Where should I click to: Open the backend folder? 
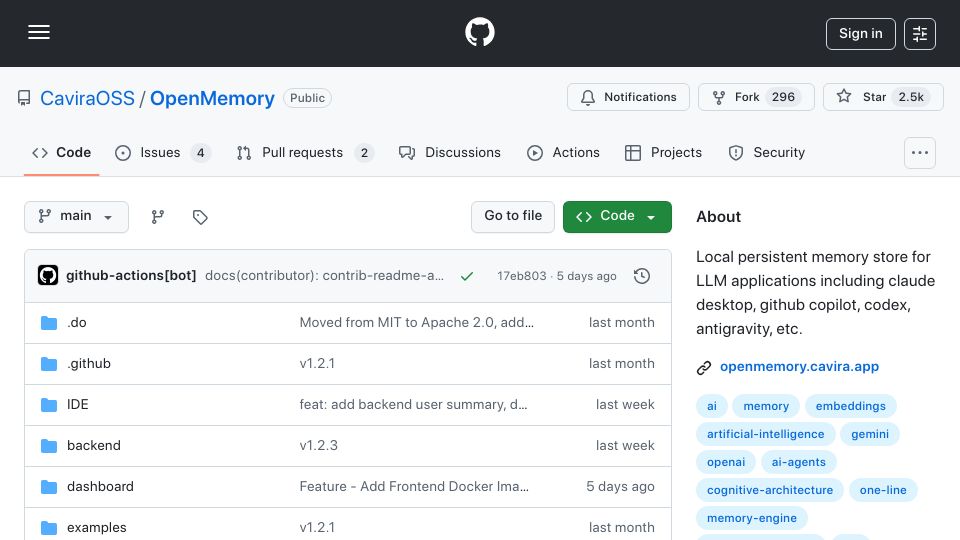94,446
